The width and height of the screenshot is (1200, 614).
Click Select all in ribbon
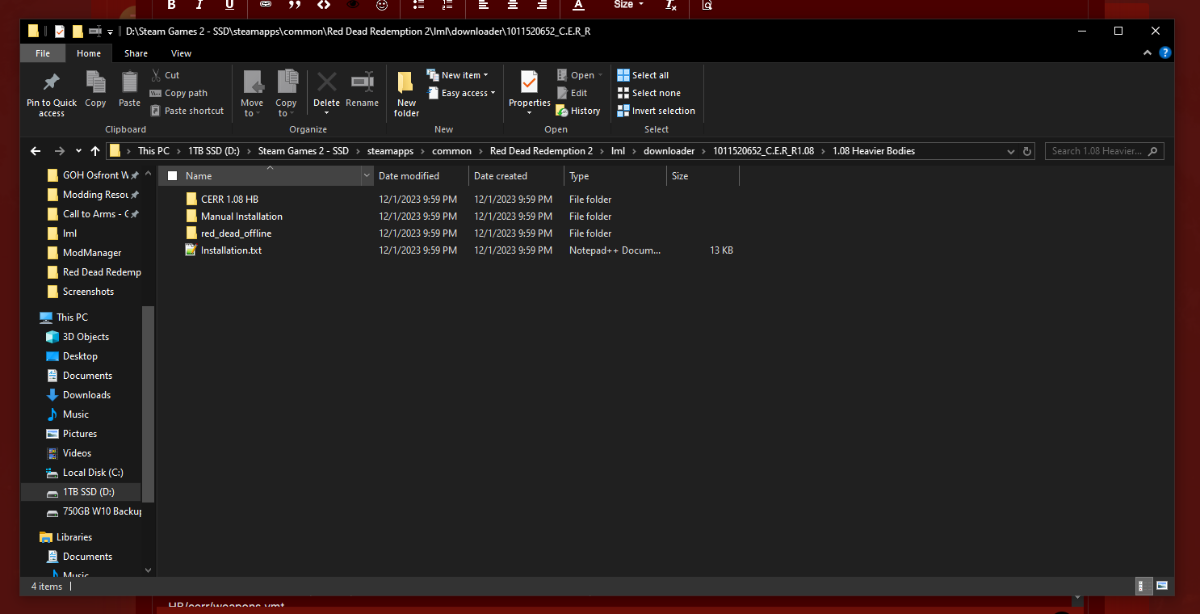(643, 75)
